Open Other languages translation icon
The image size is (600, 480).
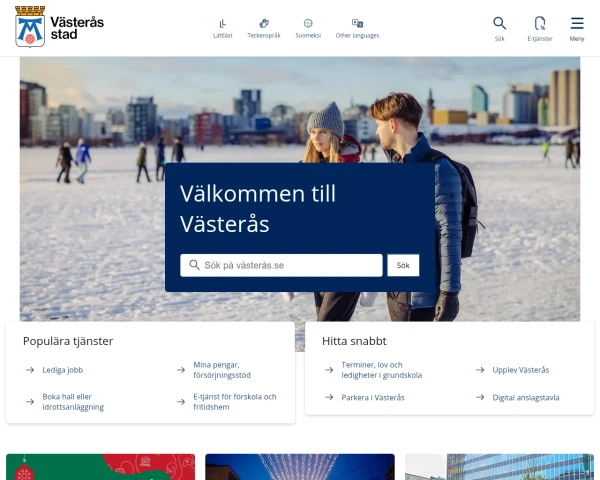tap(357, 28)
